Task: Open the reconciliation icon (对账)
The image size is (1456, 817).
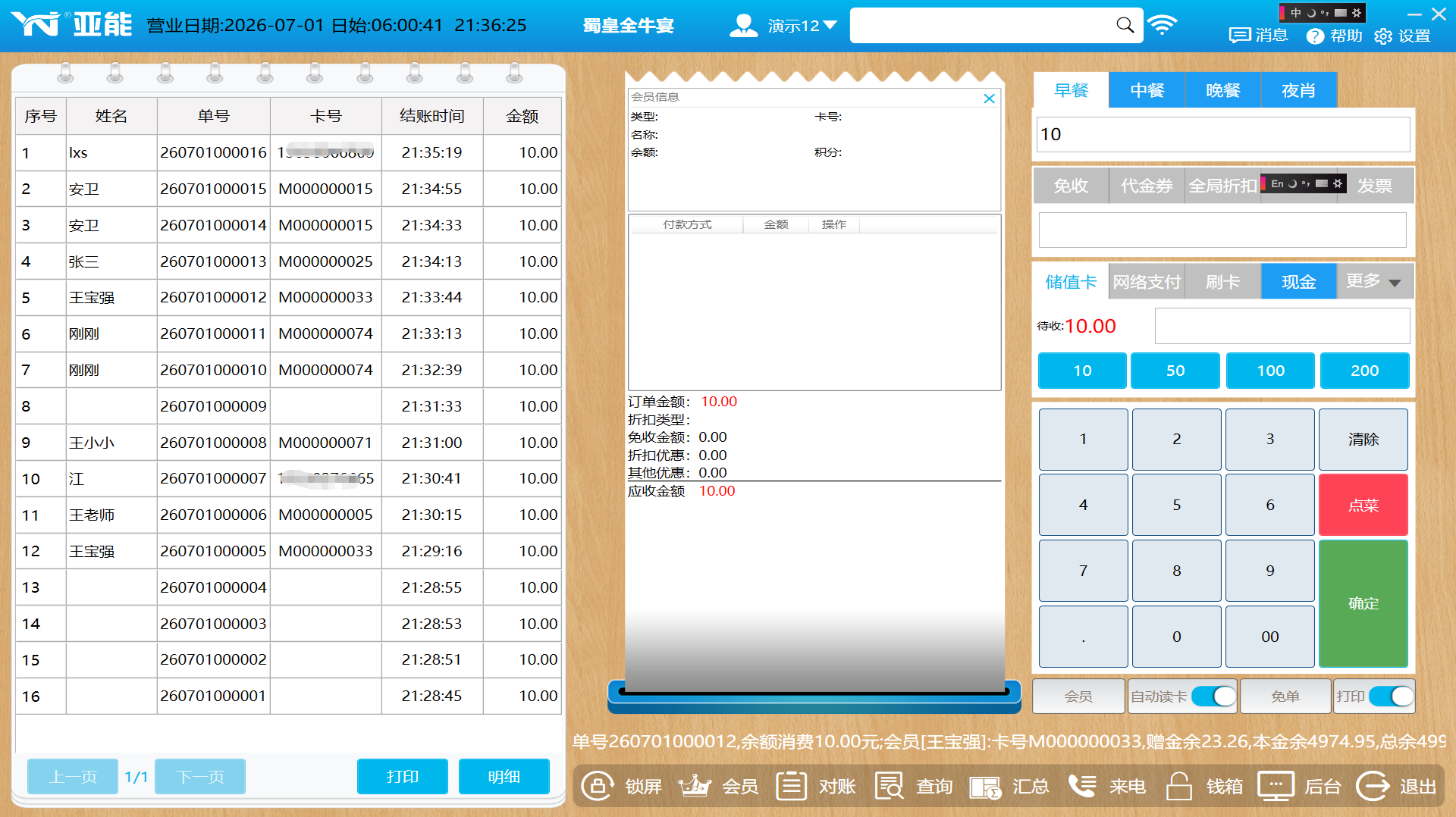Action: pyautogui.click(x=791, y=786)
